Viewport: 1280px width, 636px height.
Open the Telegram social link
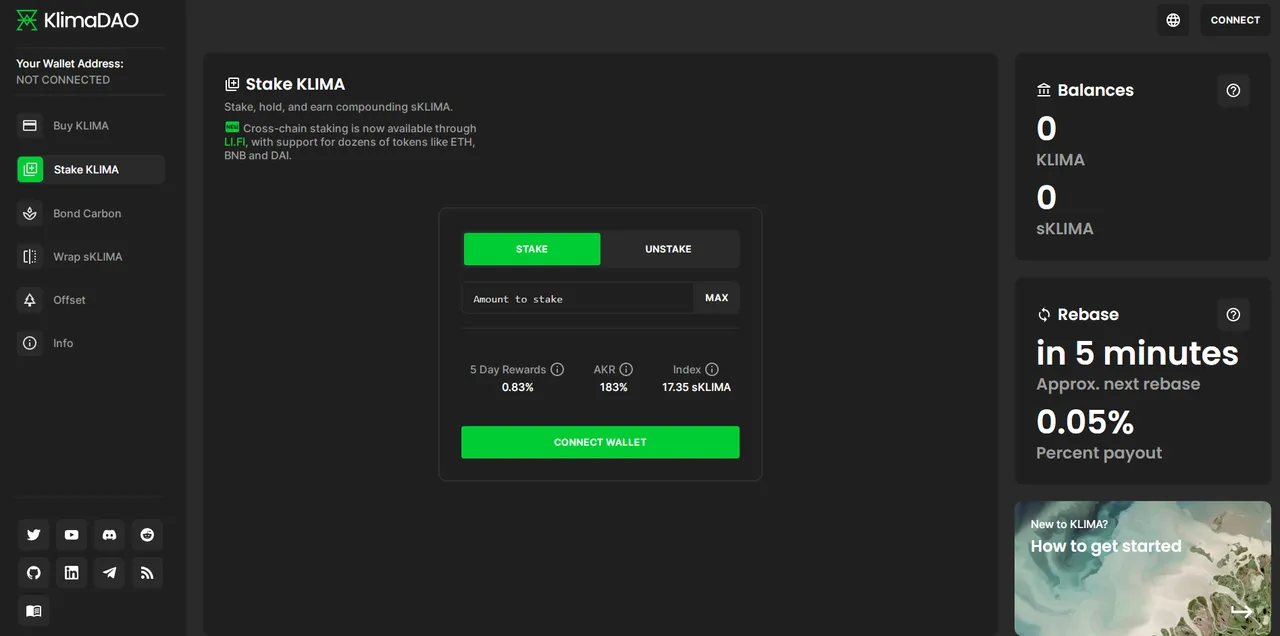[110, 573]
